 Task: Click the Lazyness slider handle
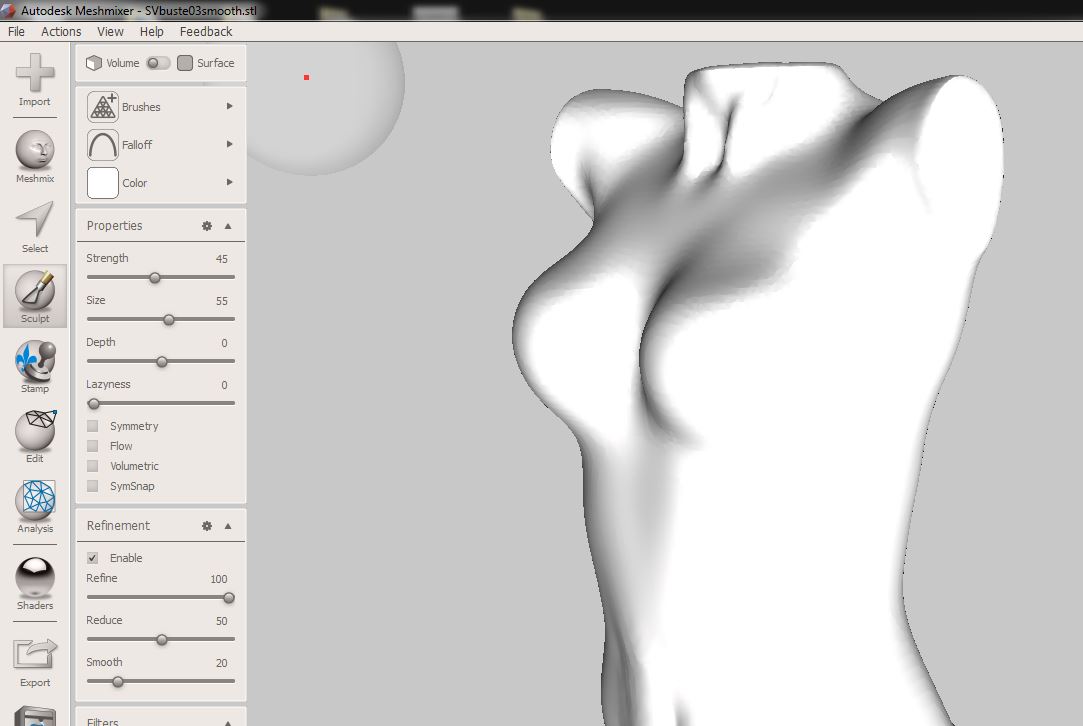click(94, 404)
